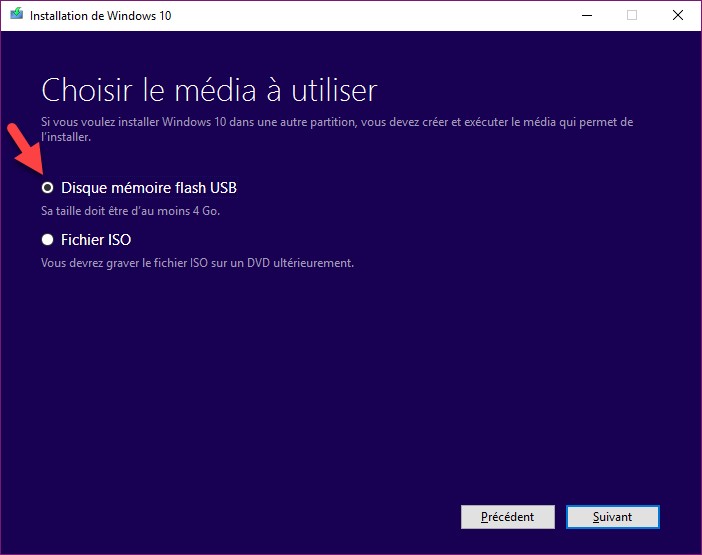Click the 'Si vous voulez installer Windows 10' paragraph
This screenshot has height=555, width=702.
click(337, 129)
